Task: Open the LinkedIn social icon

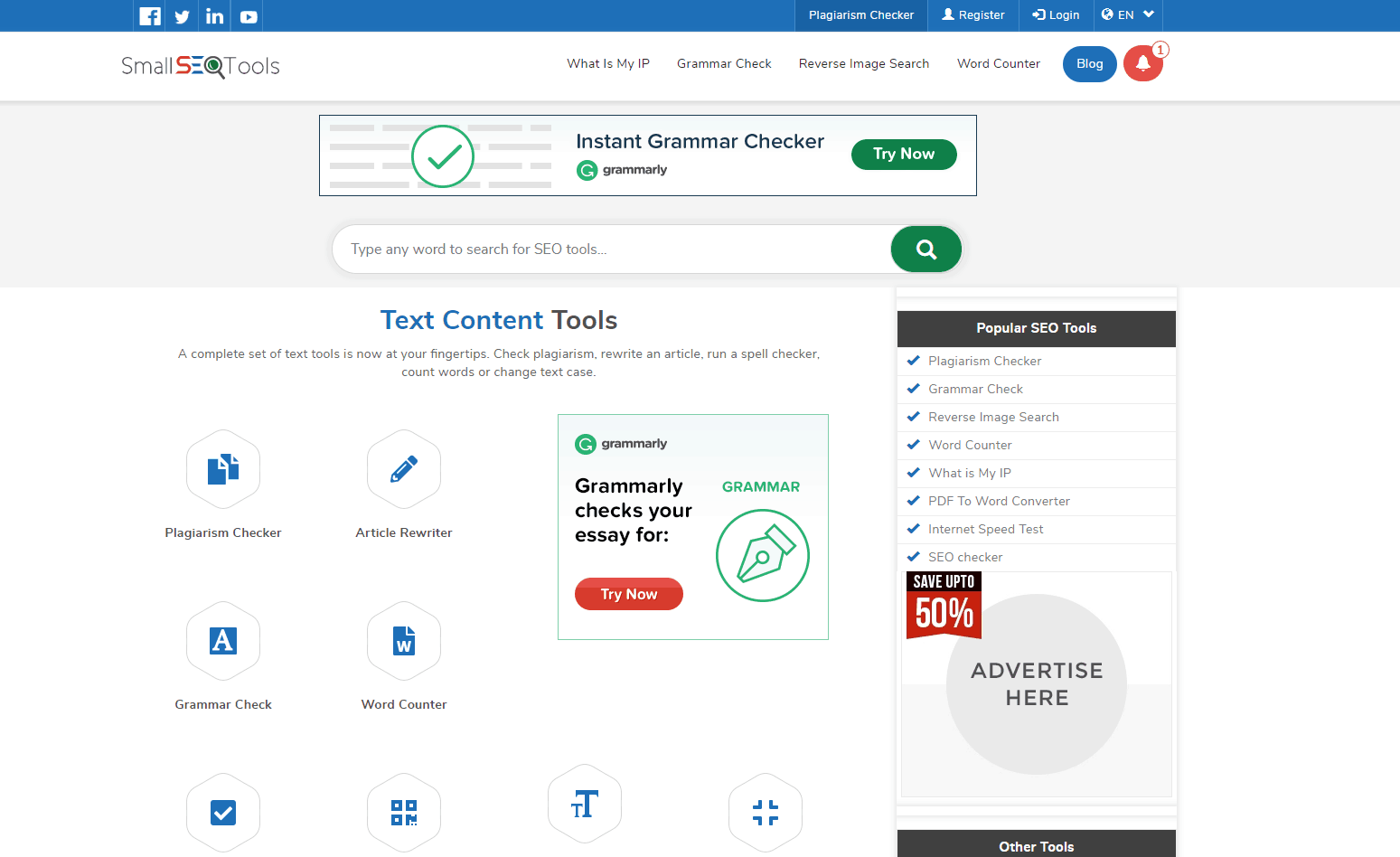Action: point(215,15)
